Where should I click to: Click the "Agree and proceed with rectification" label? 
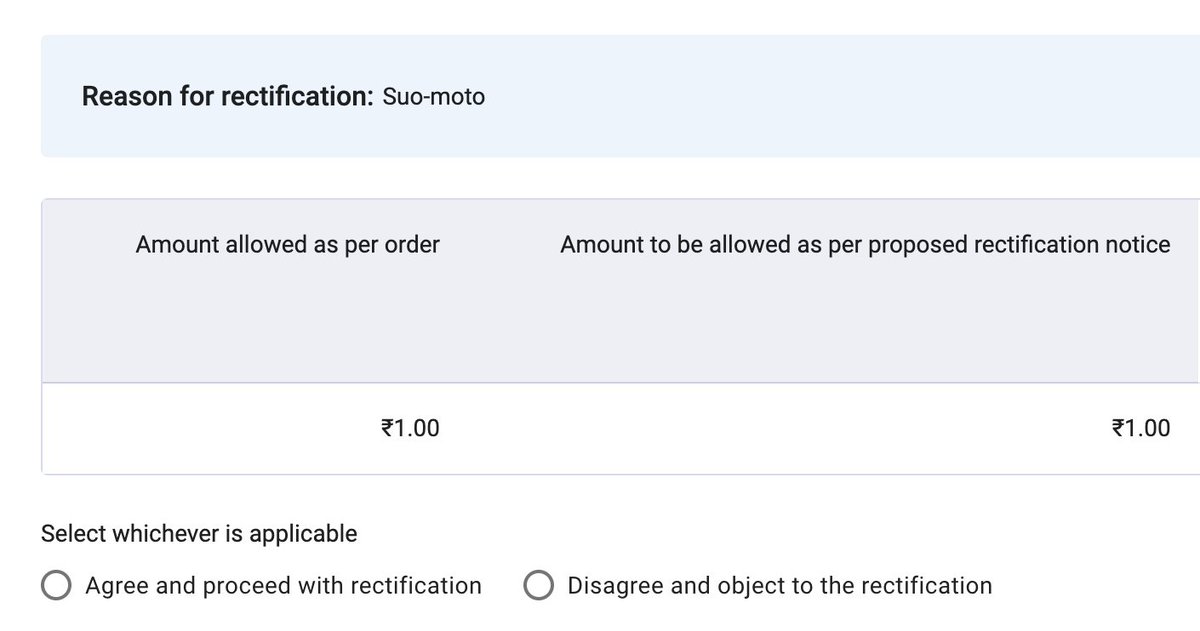coord(283,586)
